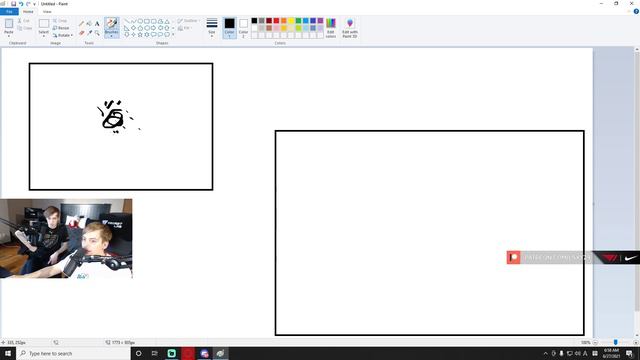
Task: Click the taskbar clock and date
Action: click(x=611, y=353)
